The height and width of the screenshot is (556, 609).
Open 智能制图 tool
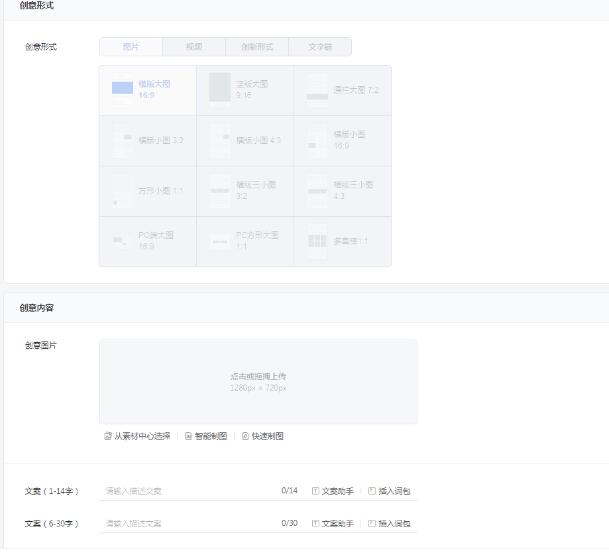tap(206, 436)
